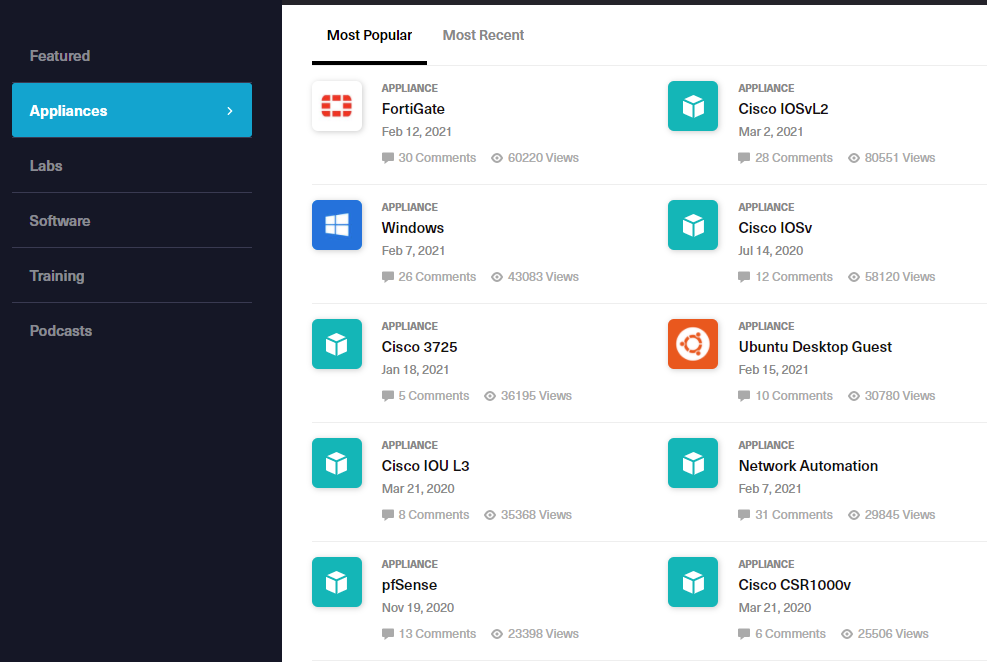Click the Feb 12, 2021 date

point(417,132)
